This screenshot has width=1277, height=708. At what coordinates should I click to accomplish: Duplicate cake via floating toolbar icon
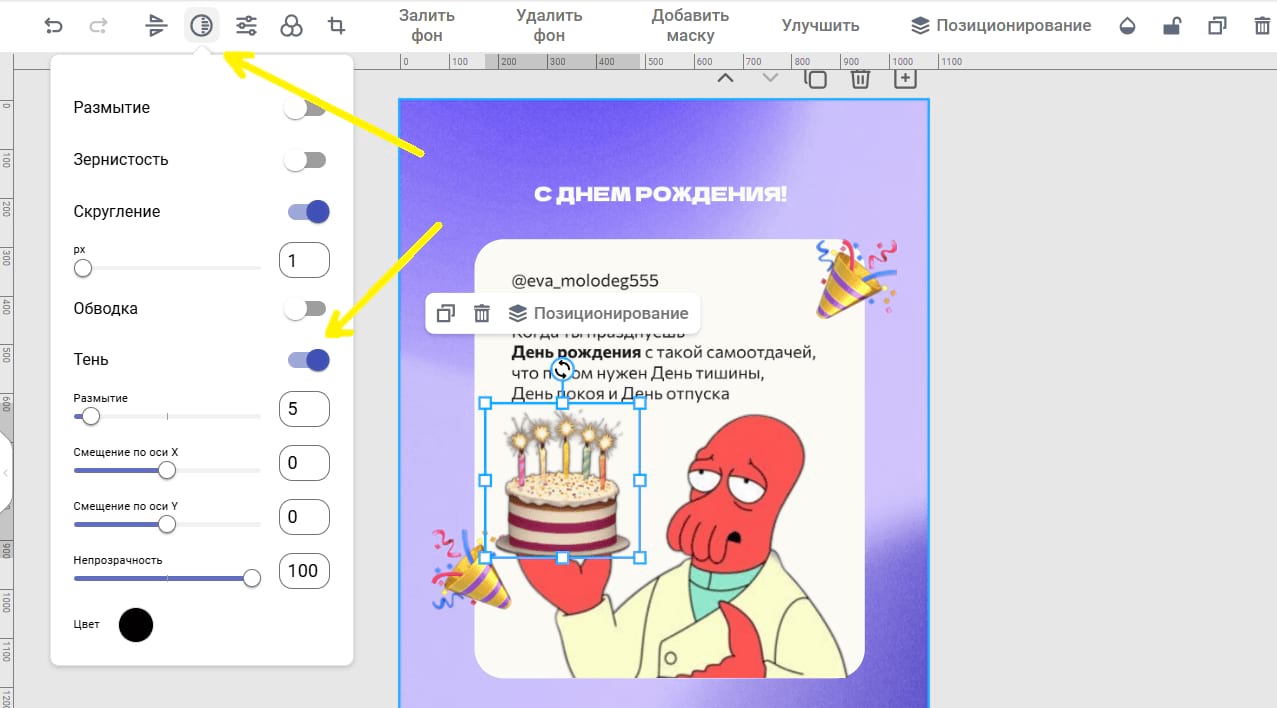pyautogui.click(x=446, y=313)
